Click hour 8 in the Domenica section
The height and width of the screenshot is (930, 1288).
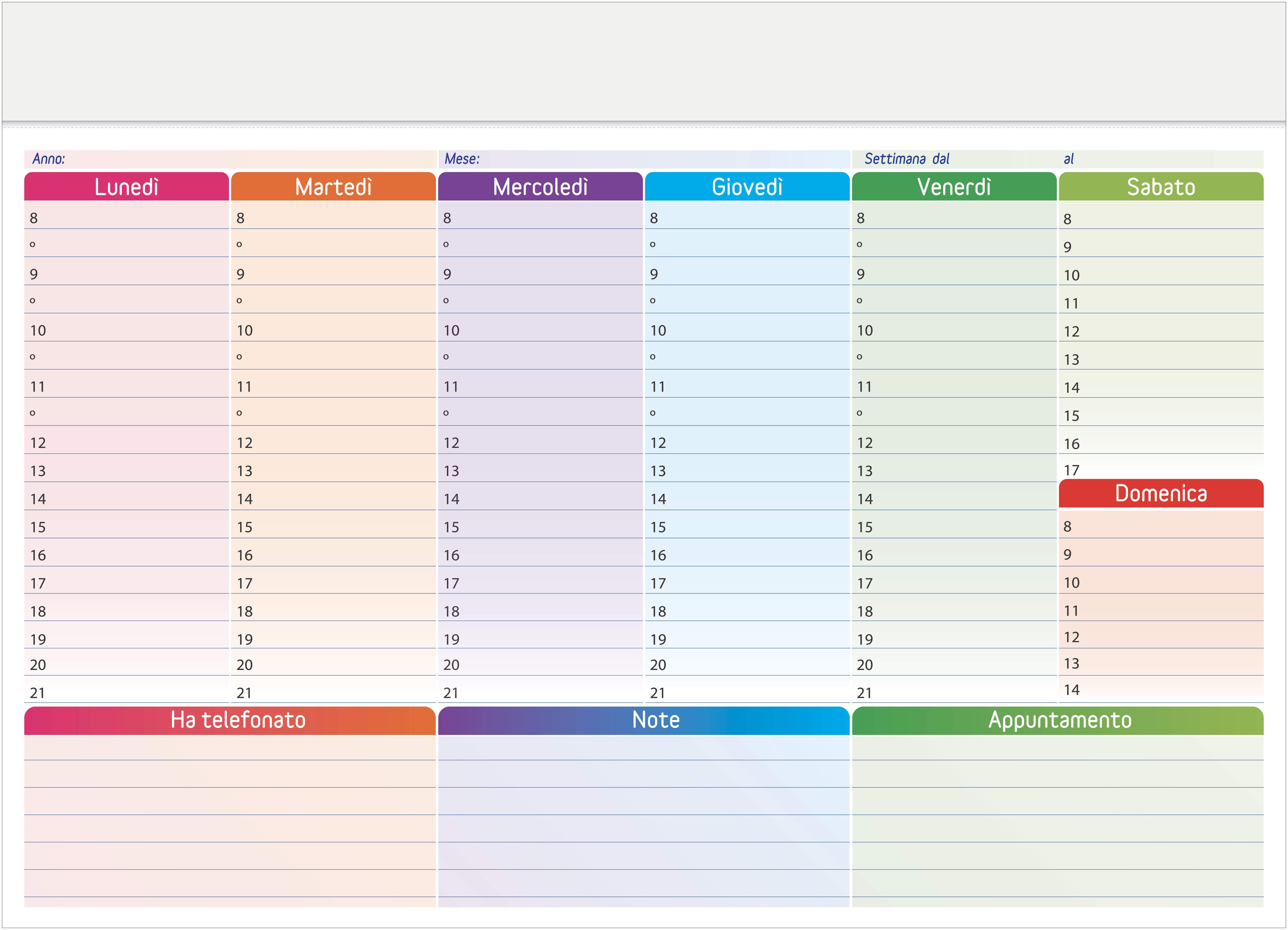pyautogui.click(x=1161, y=524)
